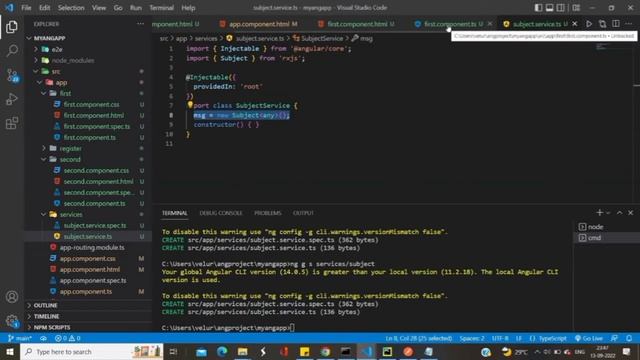Switch to first.component.html tab

click(x=357, y=24)
